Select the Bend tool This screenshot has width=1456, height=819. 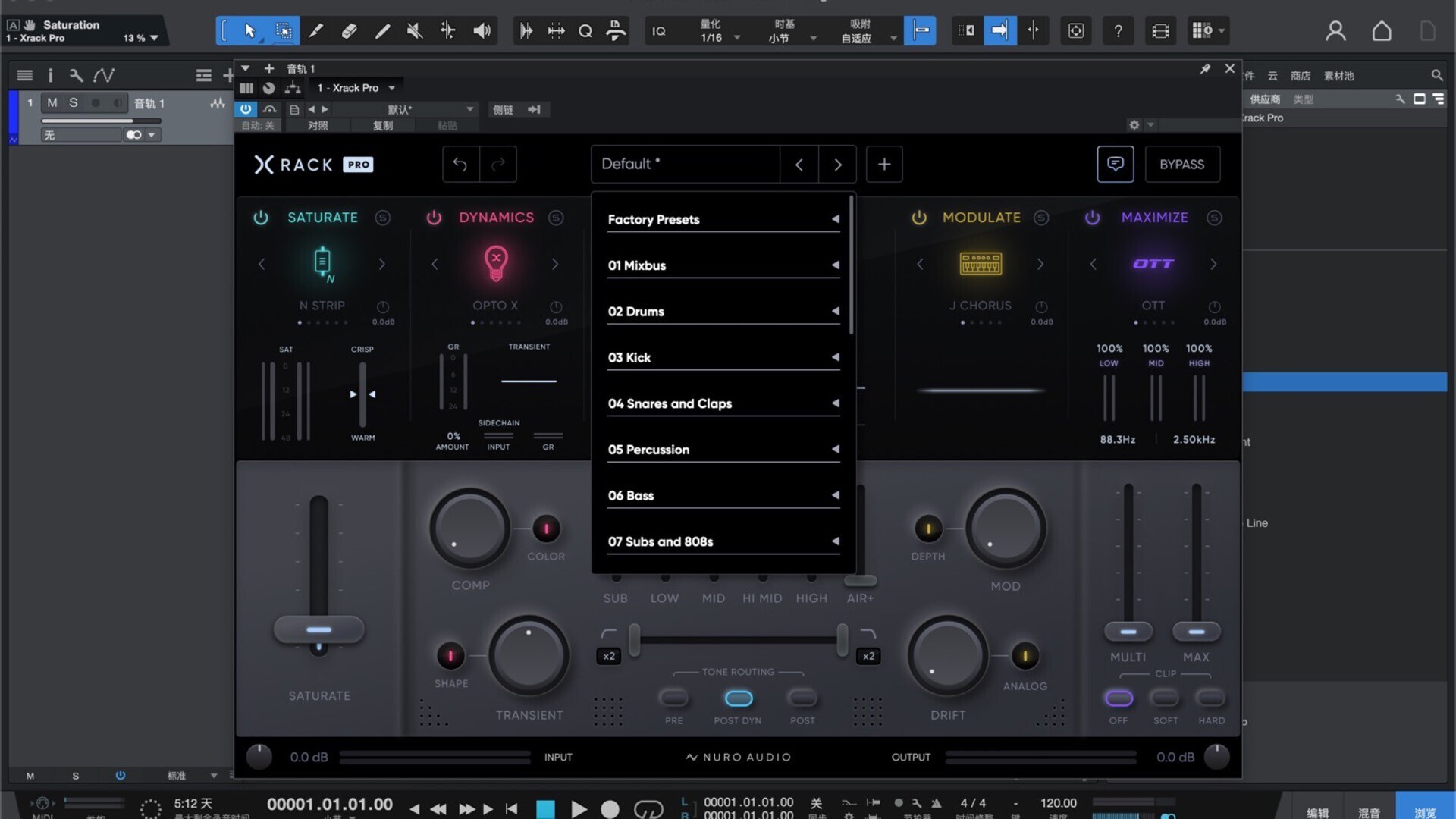pyautogui.click(x=448, y=31)
